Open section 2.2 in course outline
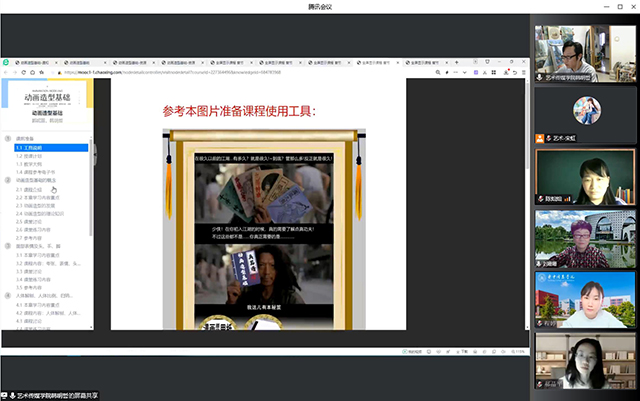The height and width of the screenshot is (401, 640). [x=38, y=198]
